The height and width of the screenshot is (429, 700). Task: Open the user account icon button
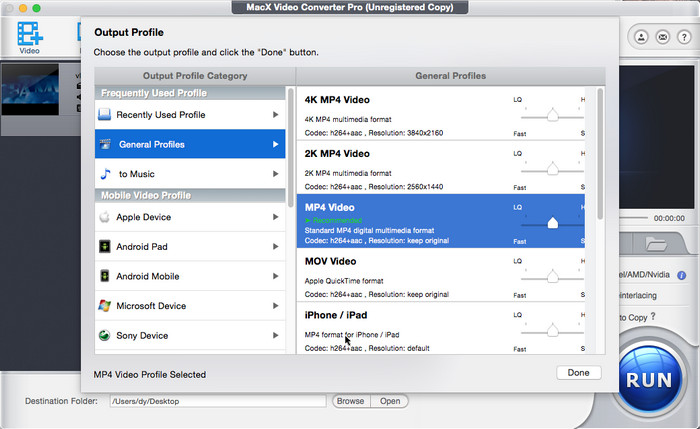pos(640,38)
